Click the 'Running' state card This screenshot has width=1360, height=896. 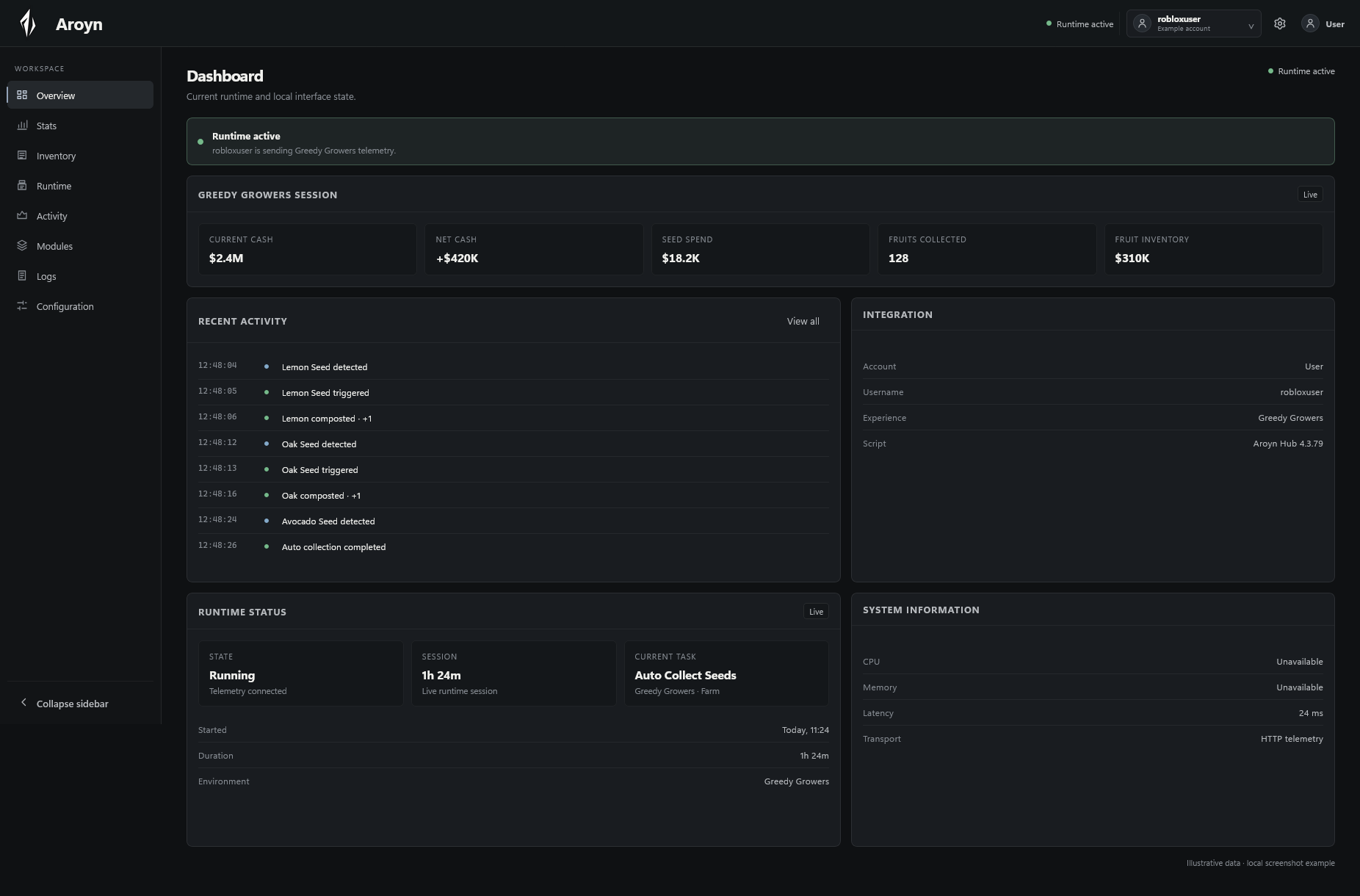(300, 673)
